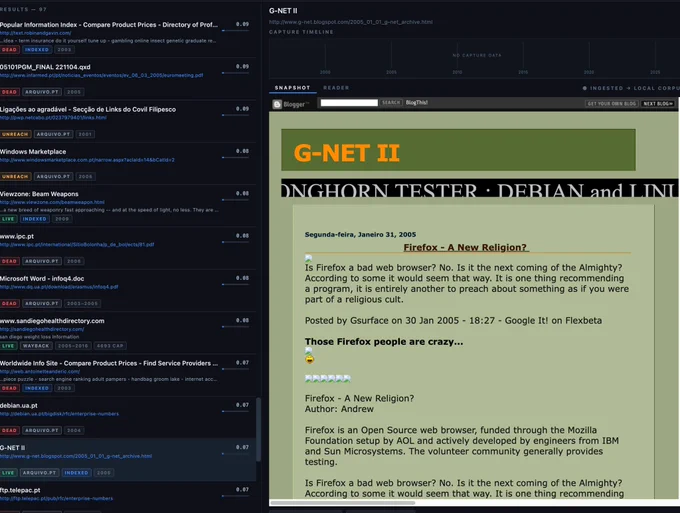Screen dimensions: 680x513
Task: Open 'Firefox - A New Religion?' post title link
Action: 466,247
